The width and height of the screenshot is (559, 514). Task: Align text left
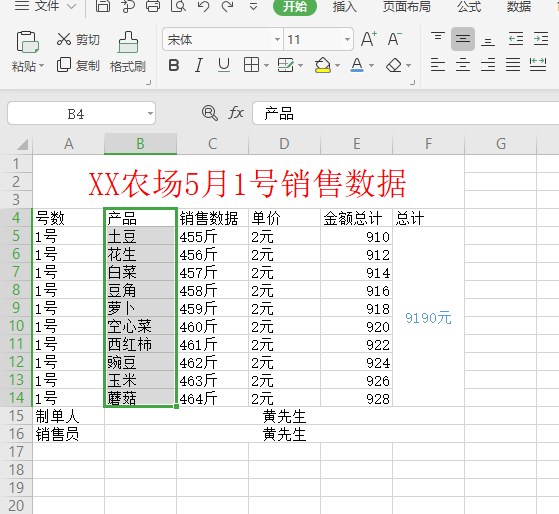coord(438,65)
